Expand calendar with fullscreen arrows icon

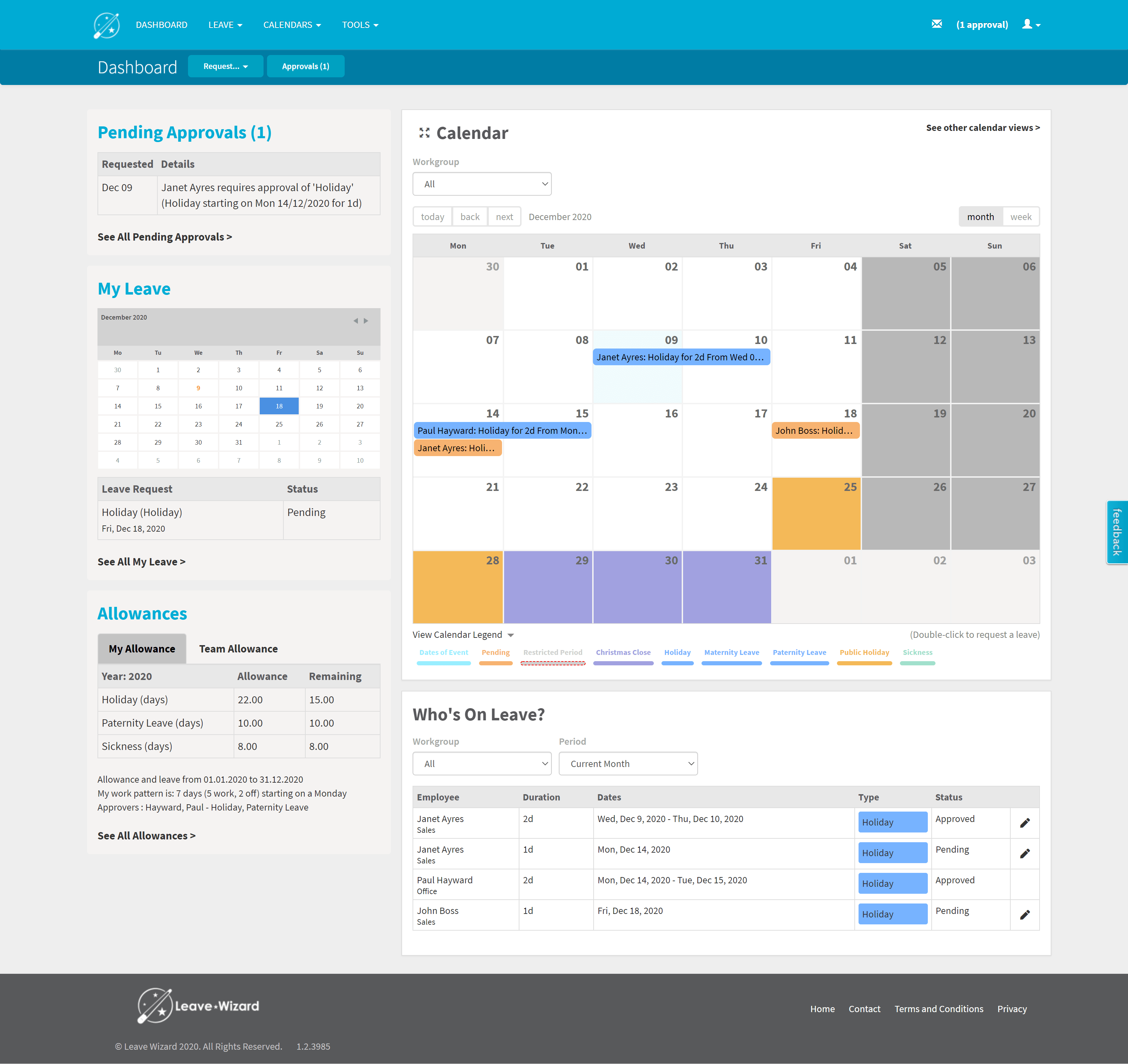click(424, 133)
